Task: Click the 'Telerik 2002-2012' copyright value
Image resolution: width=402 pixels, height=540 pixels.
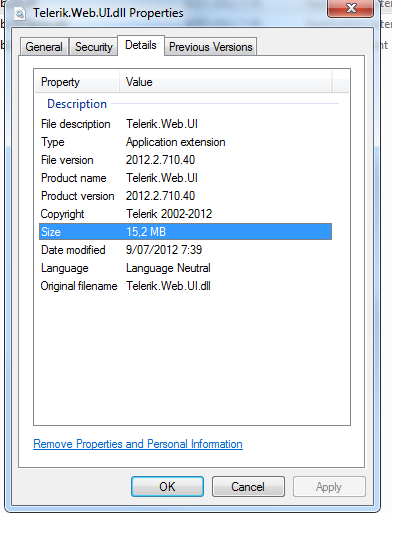Action: click(169, 214)
